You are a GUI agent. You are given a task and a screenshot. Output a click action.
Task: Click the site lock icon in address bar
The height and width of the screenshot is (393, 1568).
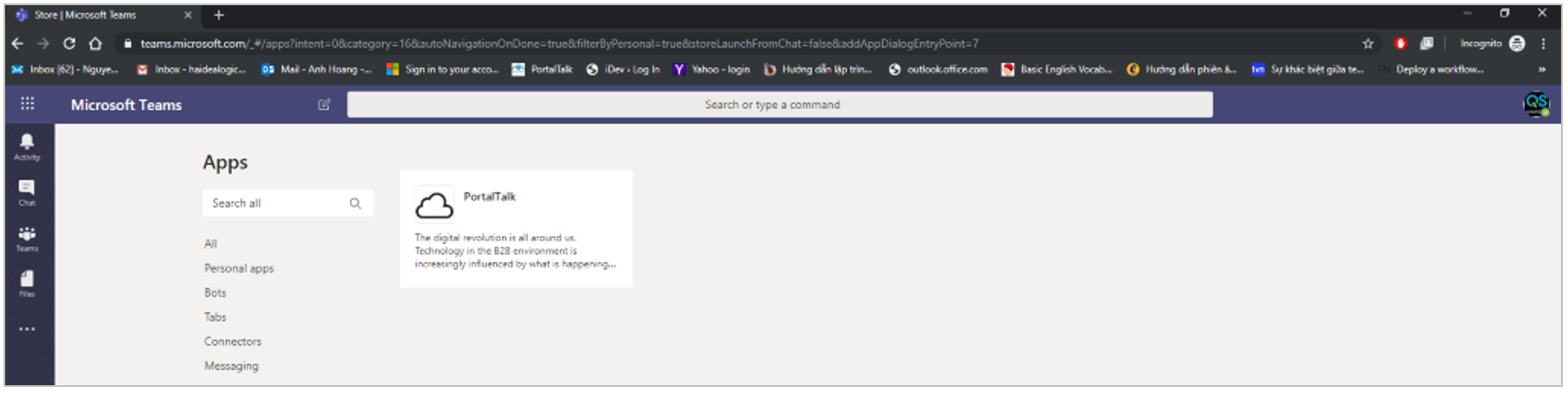[x=128, y=43]
